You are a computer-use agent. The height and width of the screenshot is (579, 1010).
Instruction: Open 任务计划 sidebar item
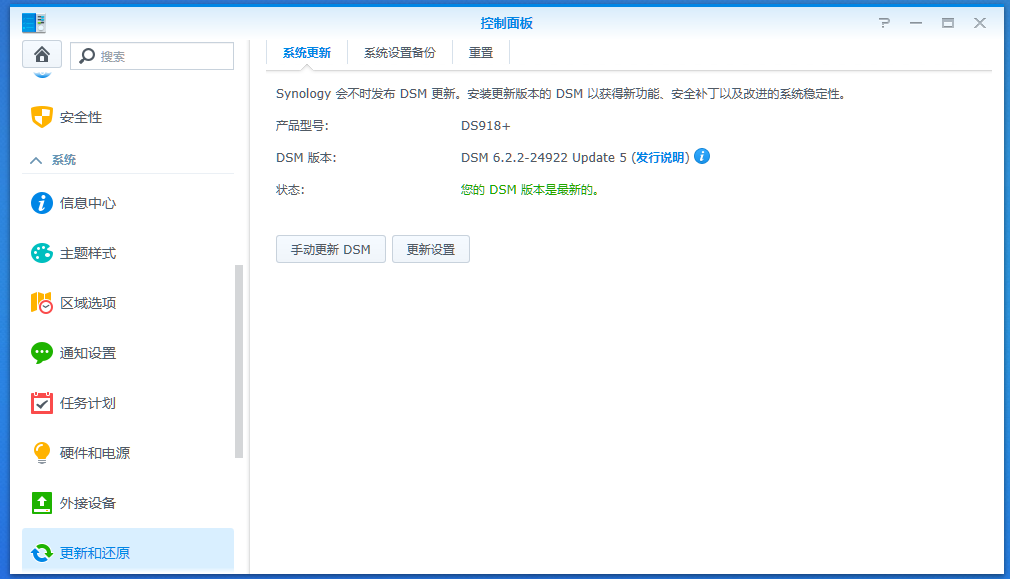128,403
